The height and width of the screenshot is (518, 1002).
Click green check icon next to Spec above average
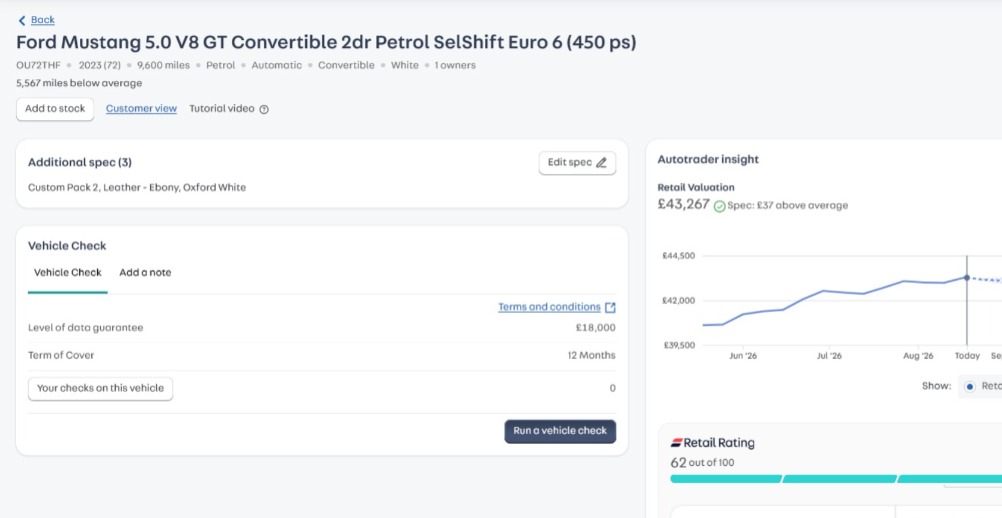720,206
